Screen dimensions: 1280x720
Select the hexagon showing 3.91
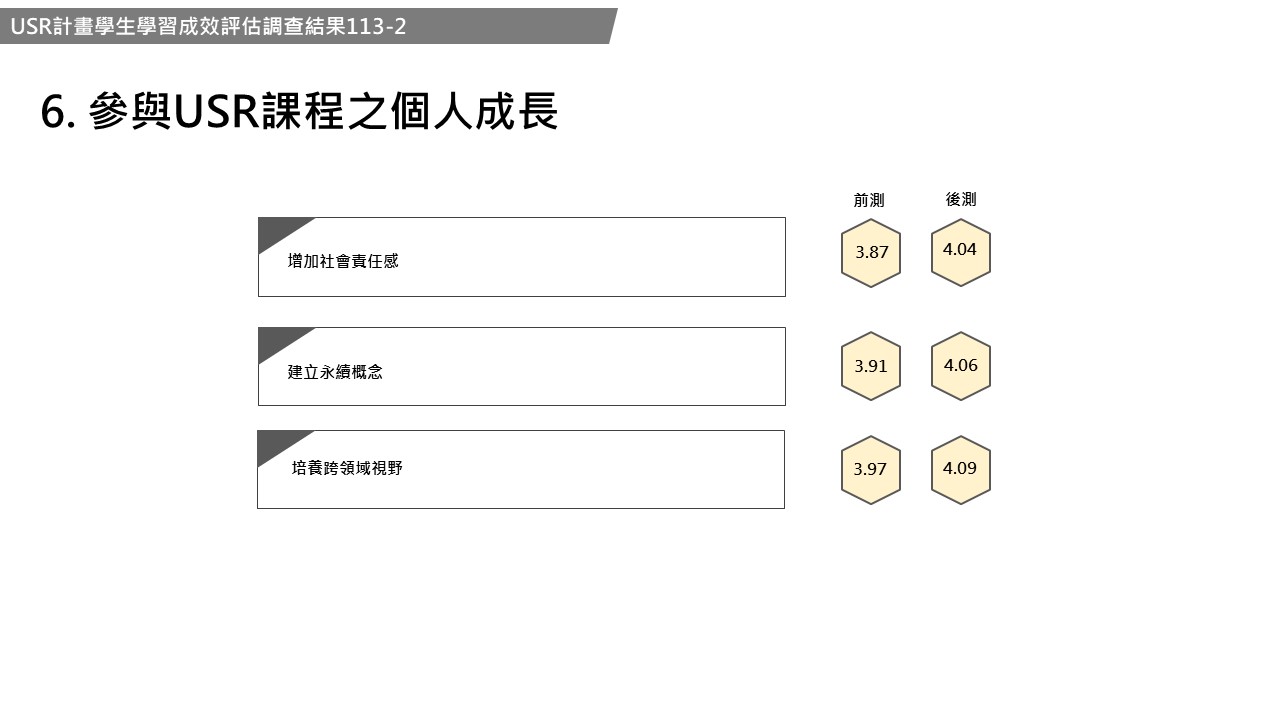(871, 366)
